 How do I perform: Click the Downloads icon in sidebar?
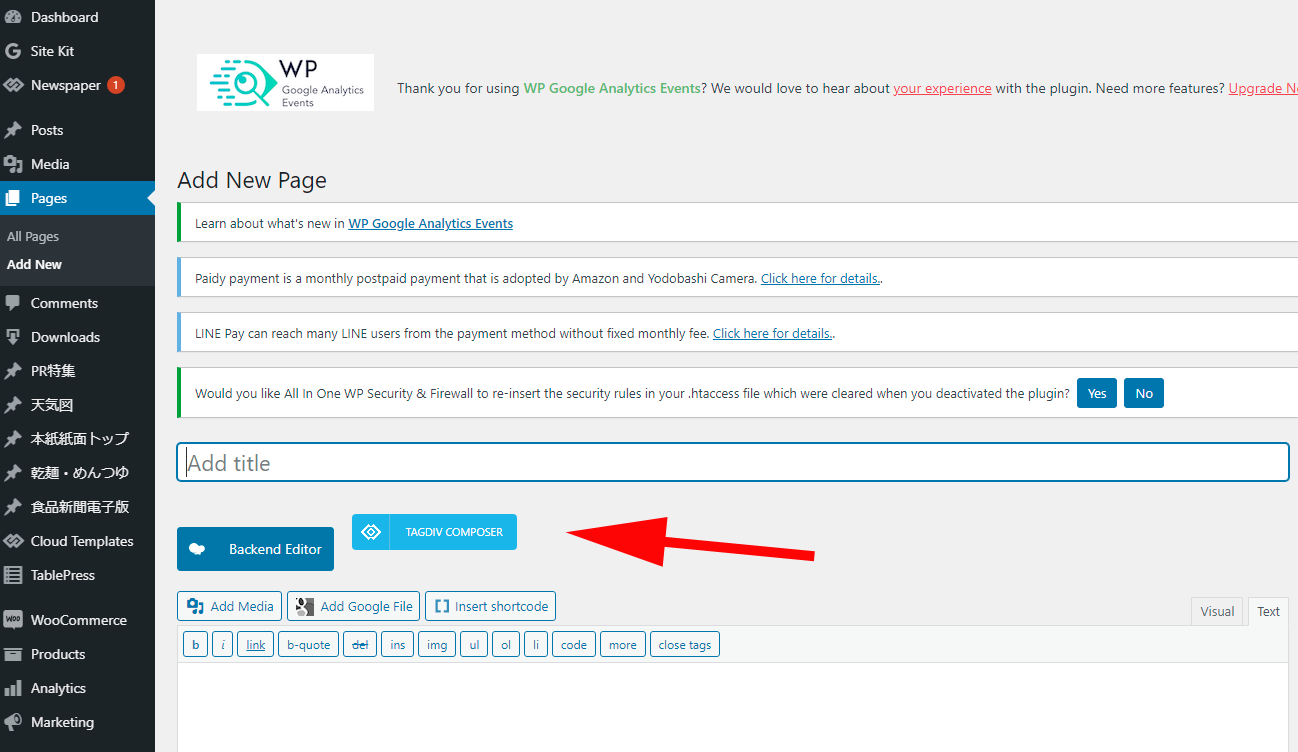(x=13, y=337)
